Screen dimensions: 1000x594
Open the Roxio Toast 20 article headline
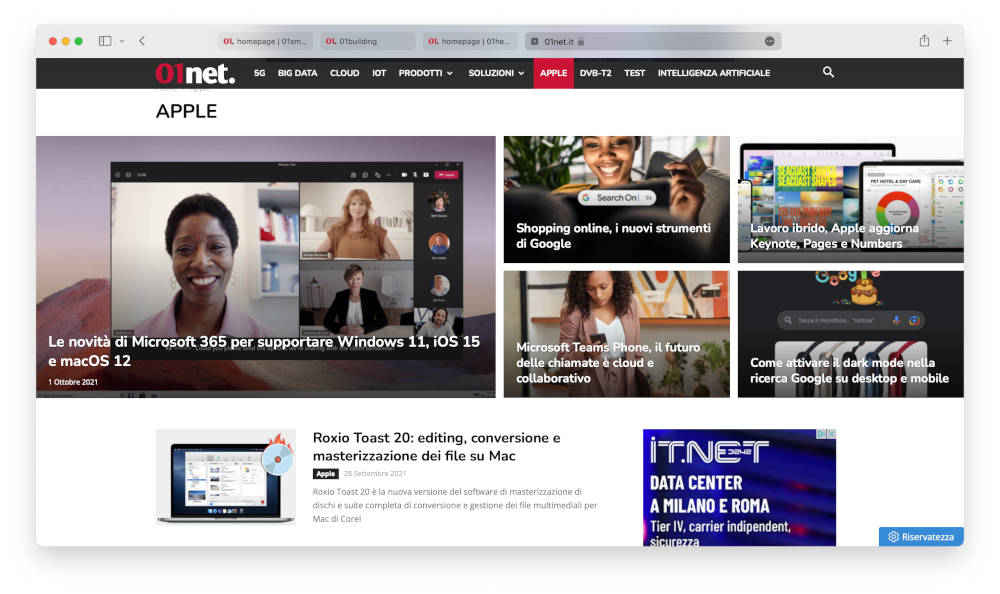click(x=436, y=447)
